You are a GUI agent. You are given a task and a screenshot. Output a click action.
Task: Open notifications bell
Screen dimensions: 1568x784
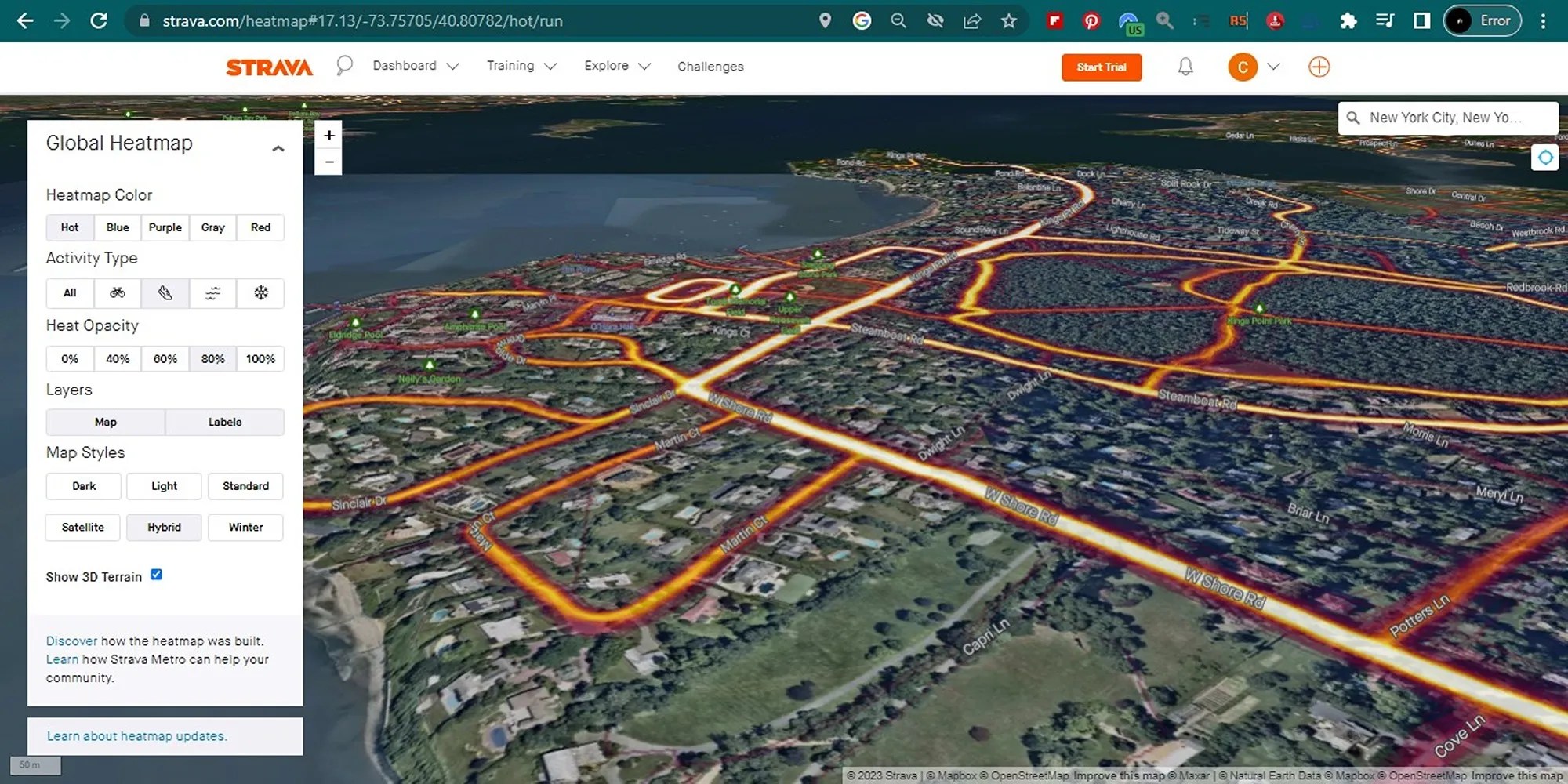(x=1185, y=67)
